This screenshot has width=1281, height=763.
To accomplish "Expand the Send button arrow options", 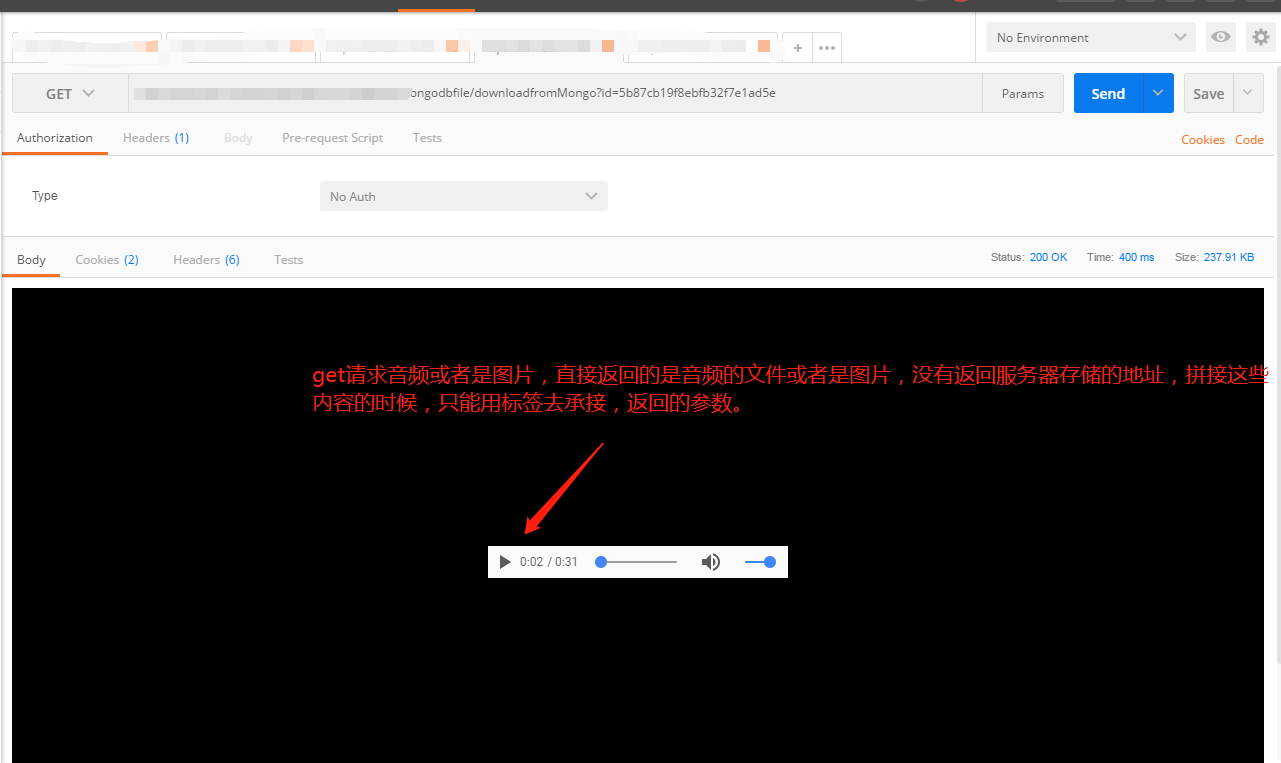I will pos(1158,93).
